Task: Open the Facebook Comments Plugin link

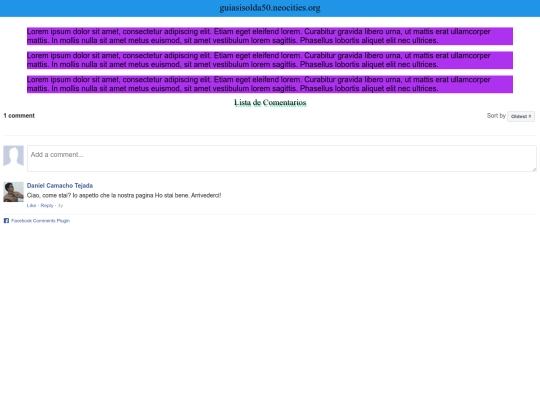Action: (x=40, y=221)
